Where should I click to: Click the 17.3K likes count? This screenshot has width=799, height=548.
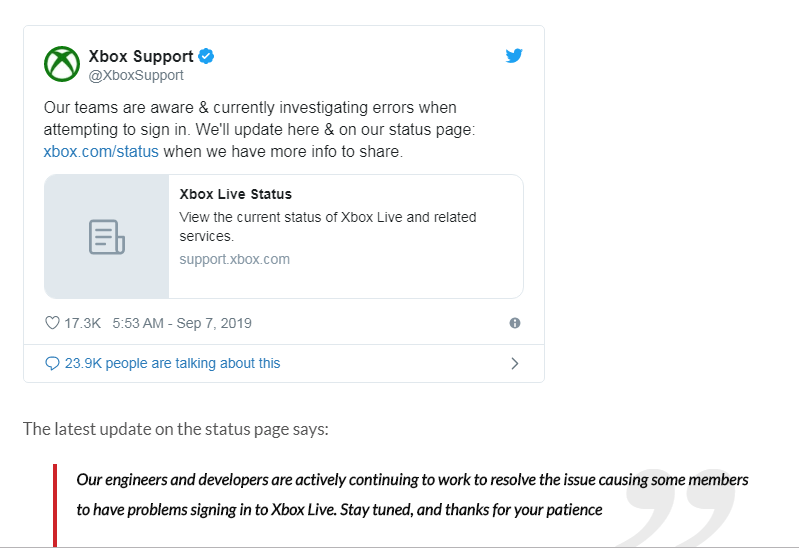(83, 323)
